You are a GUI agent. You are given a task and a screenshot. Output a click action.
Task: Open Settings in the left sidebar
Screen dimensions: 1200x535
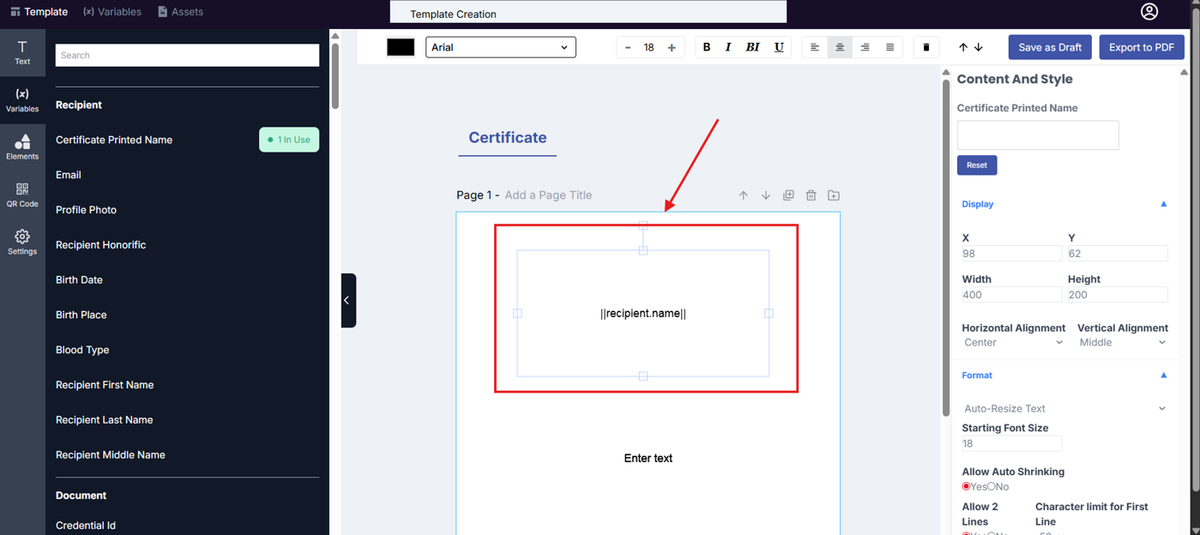[x=22, y=242]
